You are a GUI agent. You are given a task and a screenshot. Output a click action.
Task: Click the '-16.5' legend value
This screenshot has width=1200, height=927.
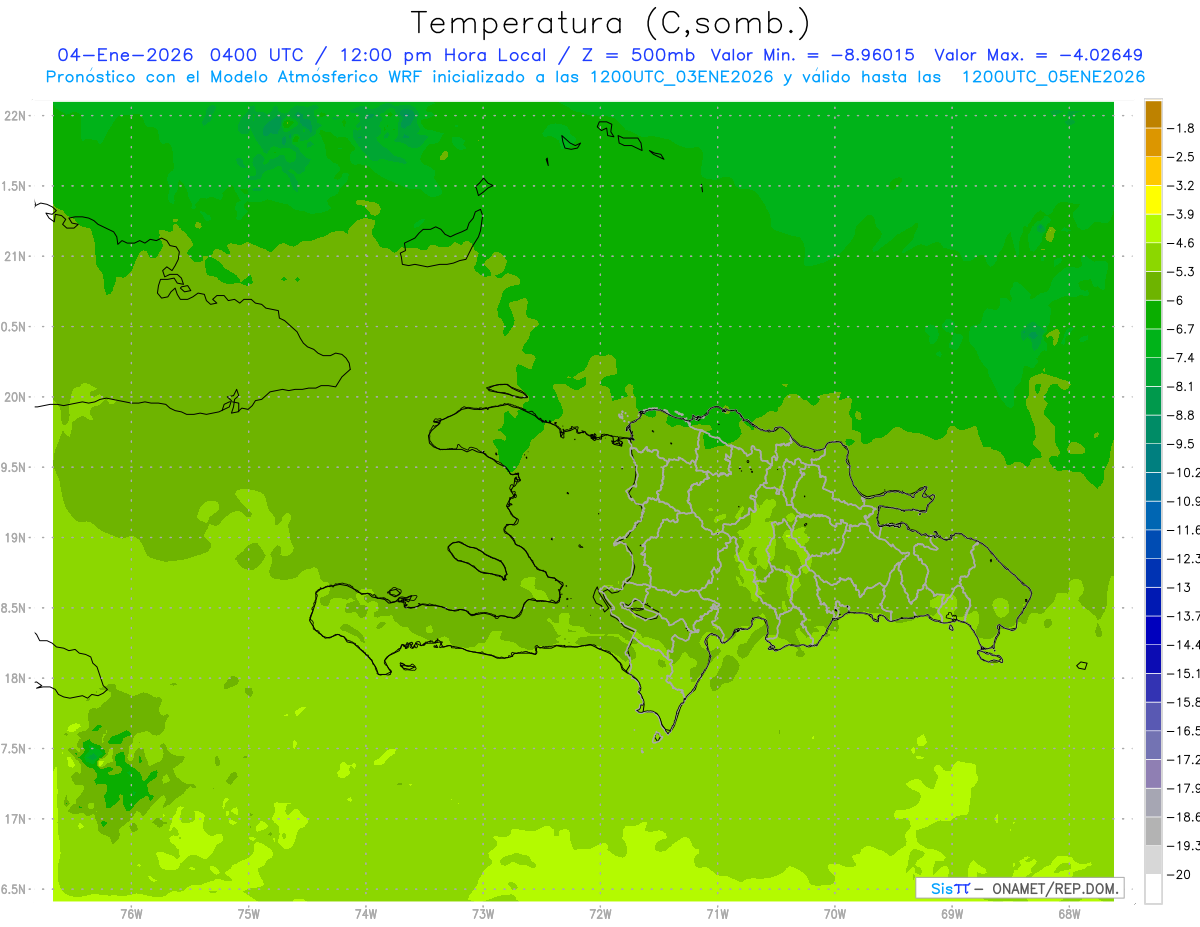[1183, 732]
